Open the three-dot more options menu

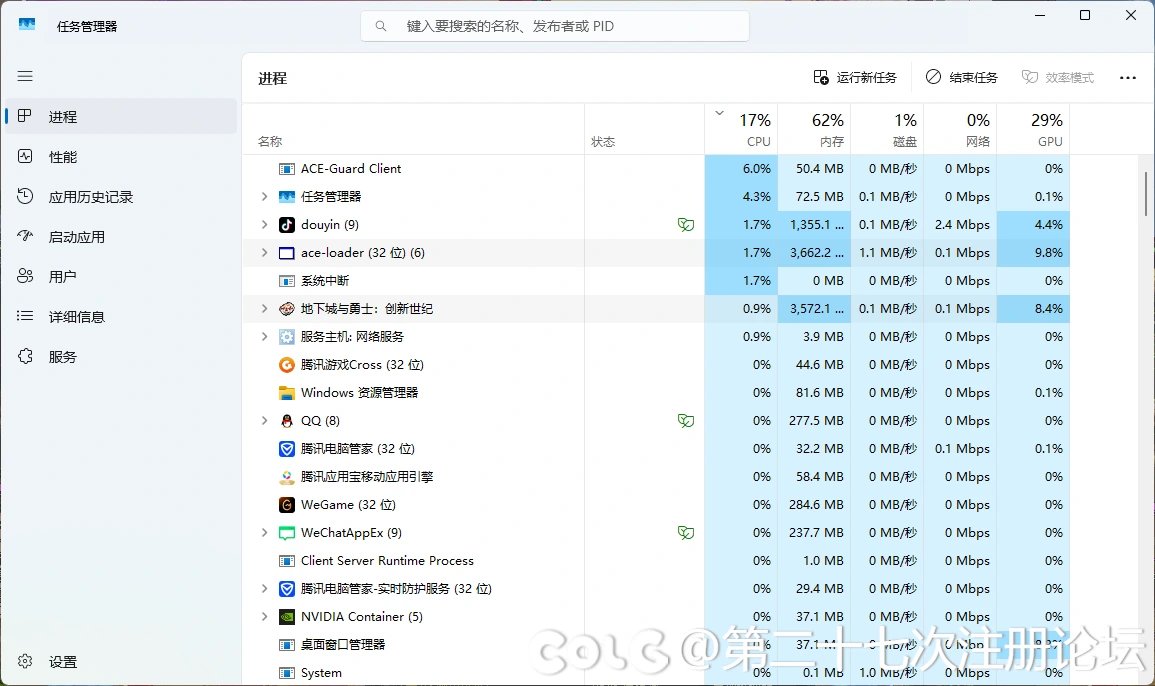tap(1128, 77)
